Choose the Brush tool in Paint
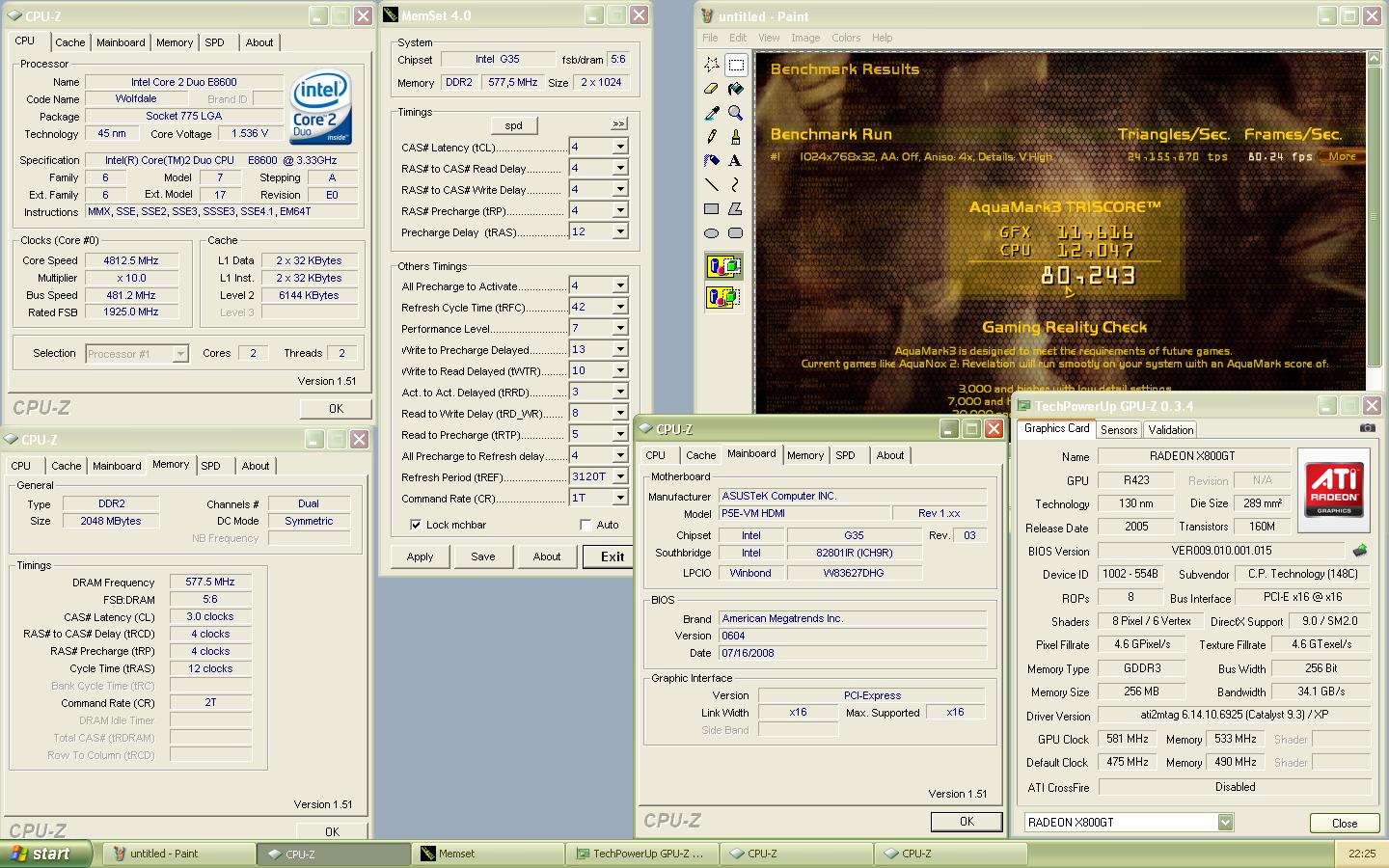 (x=736, y=137)
